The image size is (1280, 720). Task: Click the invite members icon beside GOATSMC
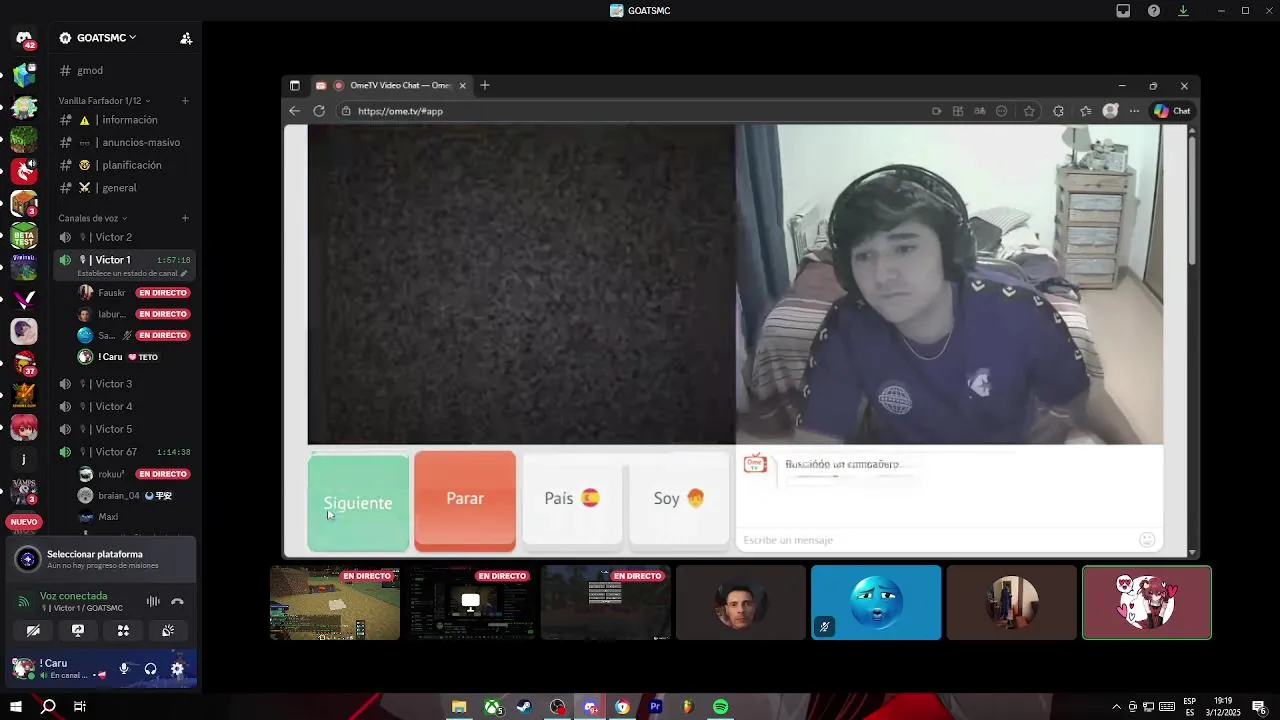(186, 38)
